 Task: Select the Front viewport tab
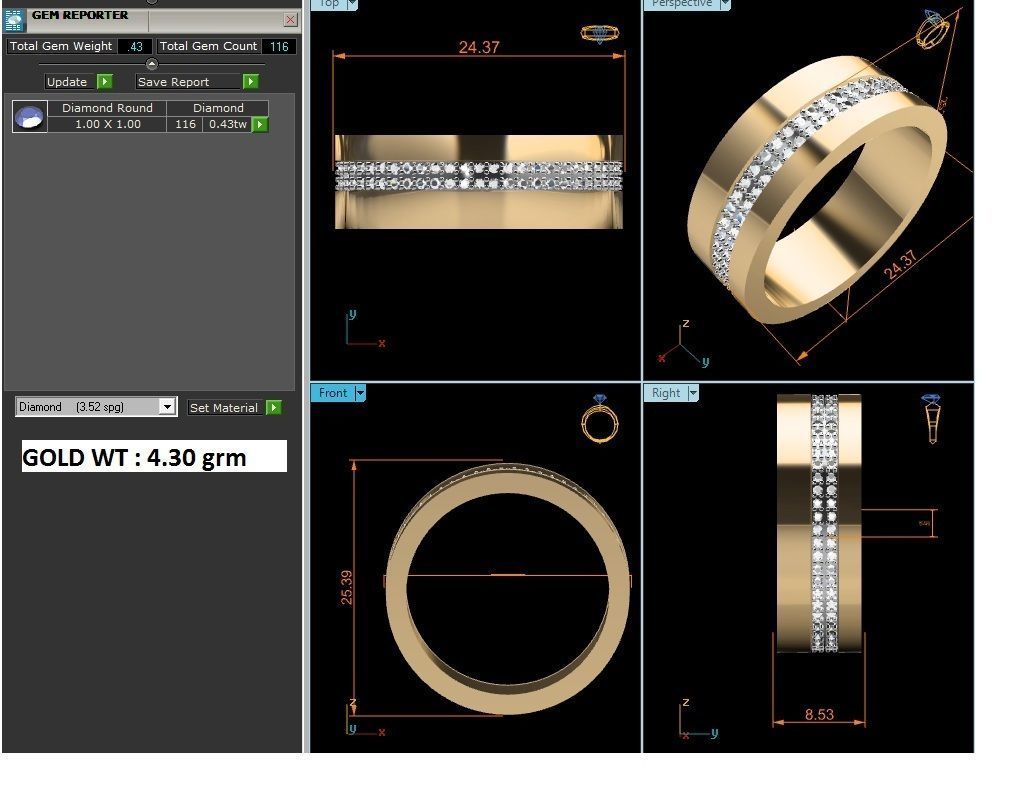point(332,393)
